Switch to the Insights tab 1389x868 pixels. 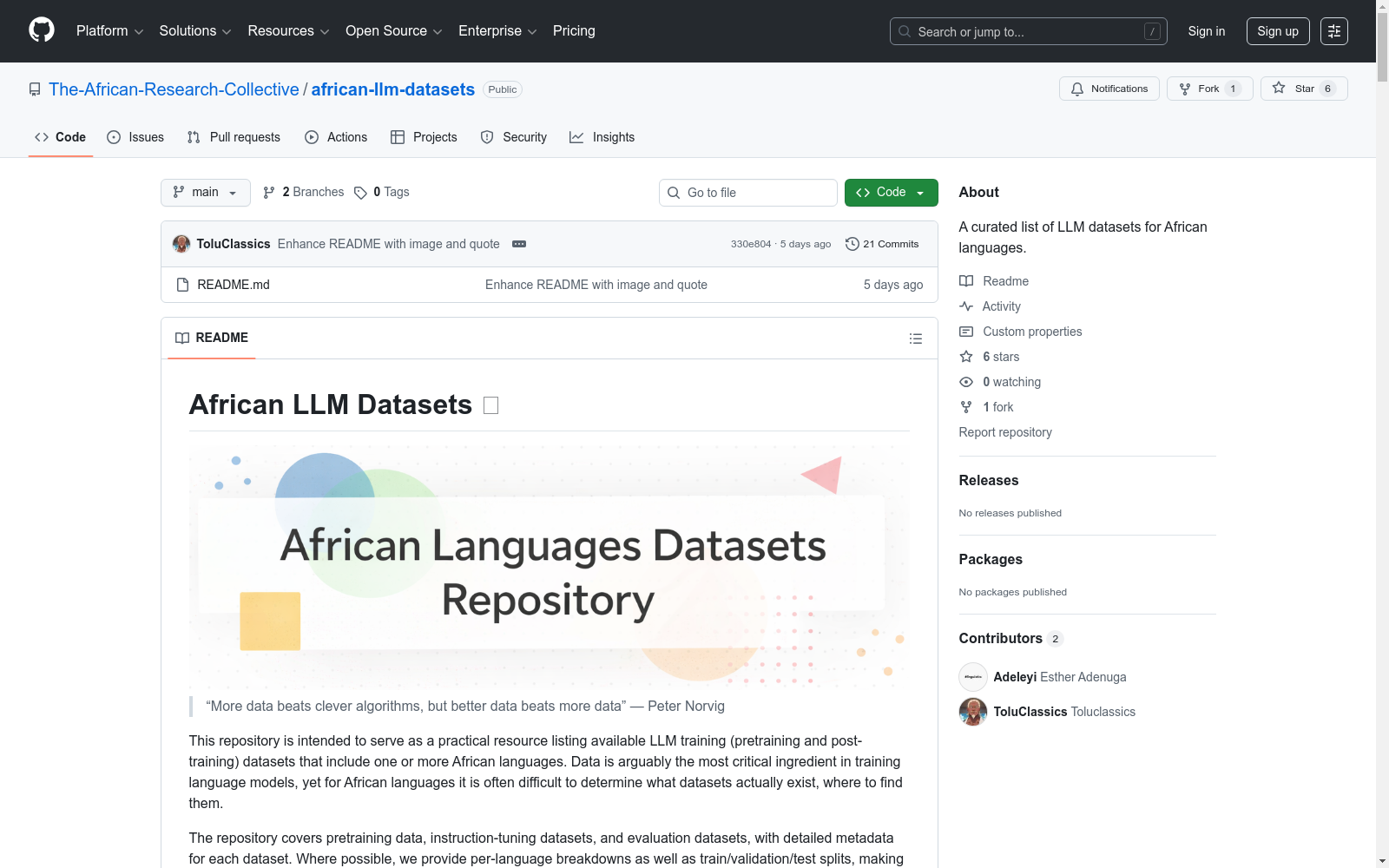(x=602, y=137)
